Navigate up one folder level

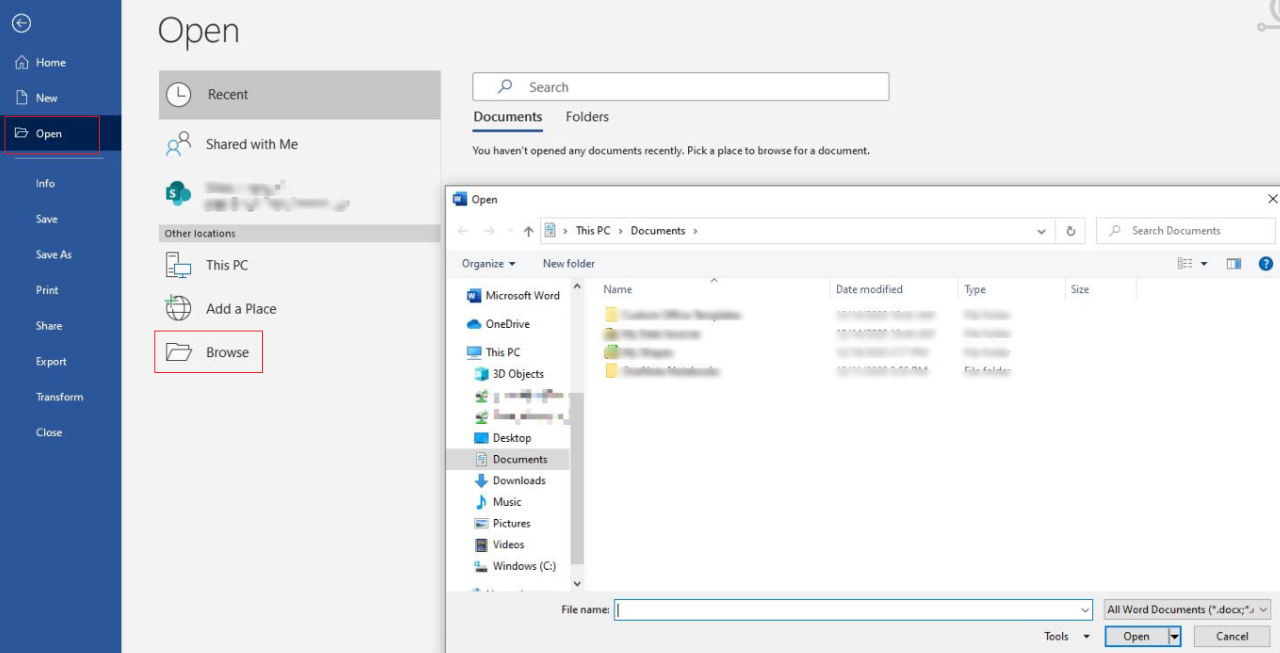coord(527,230)
